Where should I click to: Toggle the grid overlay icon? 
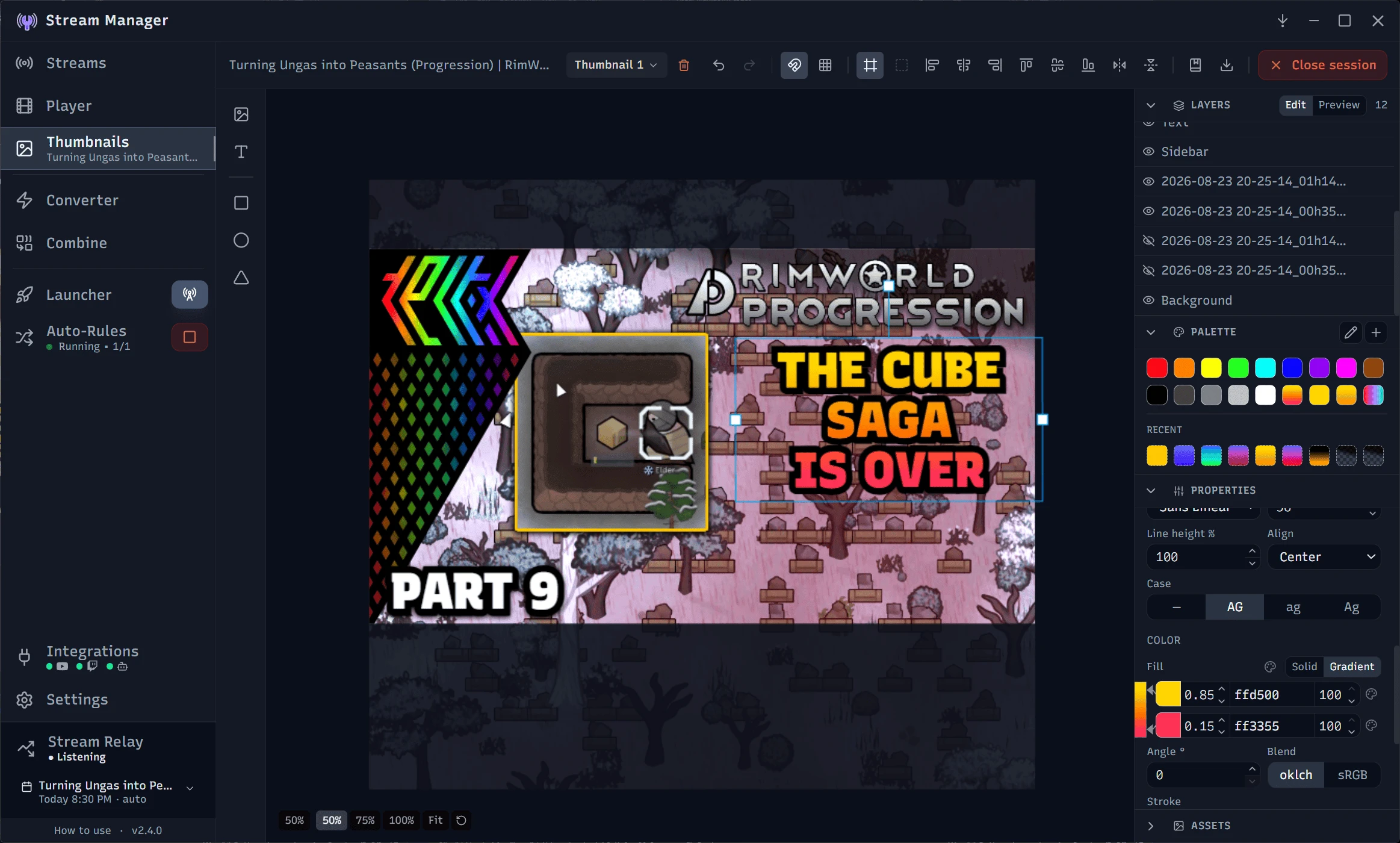(x=825, y=65)
